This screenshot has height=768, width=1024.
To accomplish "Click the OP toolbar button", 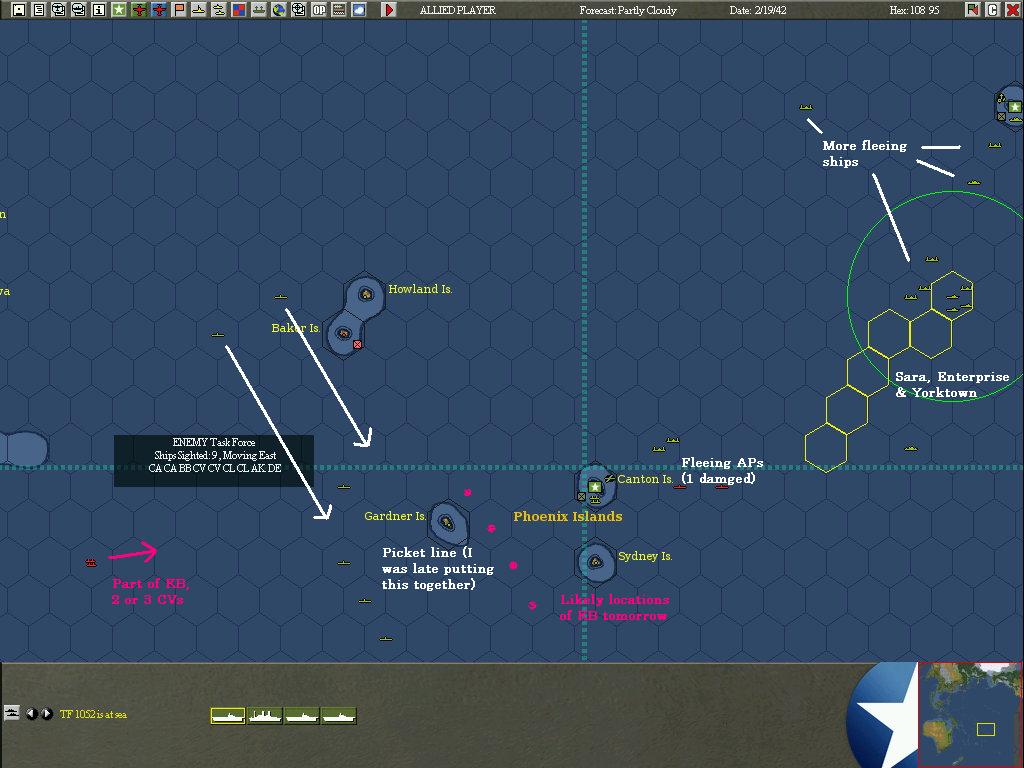I will [319, 10].
